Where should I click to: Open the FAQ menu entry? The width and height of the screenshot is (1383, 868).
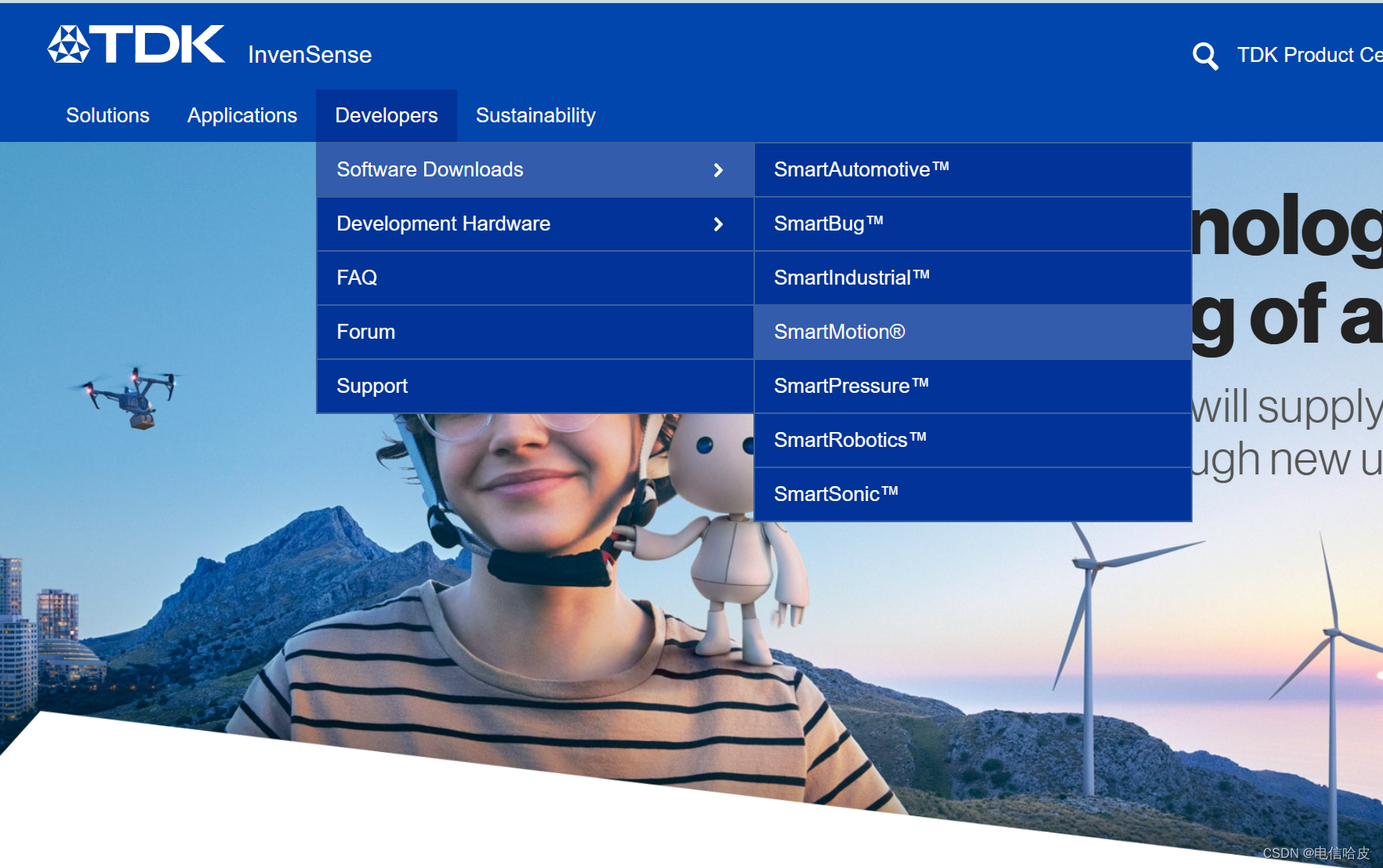coord(535,278)
